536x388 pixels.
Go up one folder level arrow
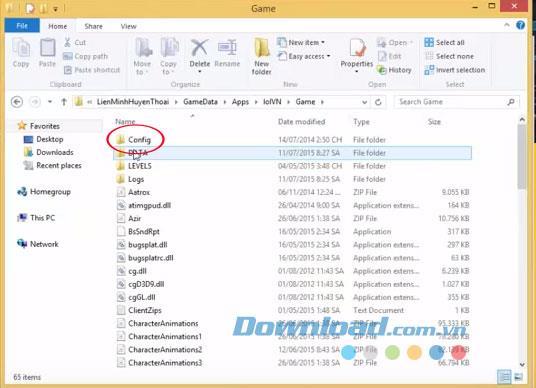point(64,102)
